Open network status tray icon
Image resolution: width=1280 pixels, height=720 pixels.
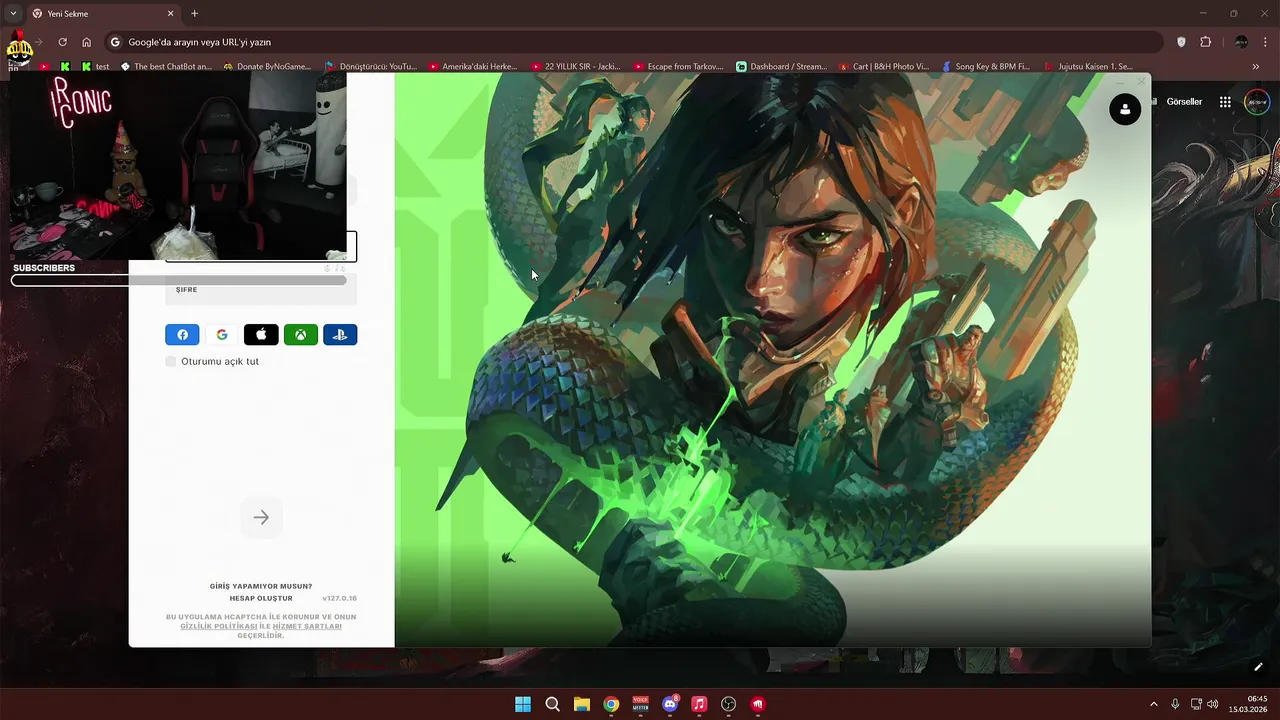tap(1196, 704)
